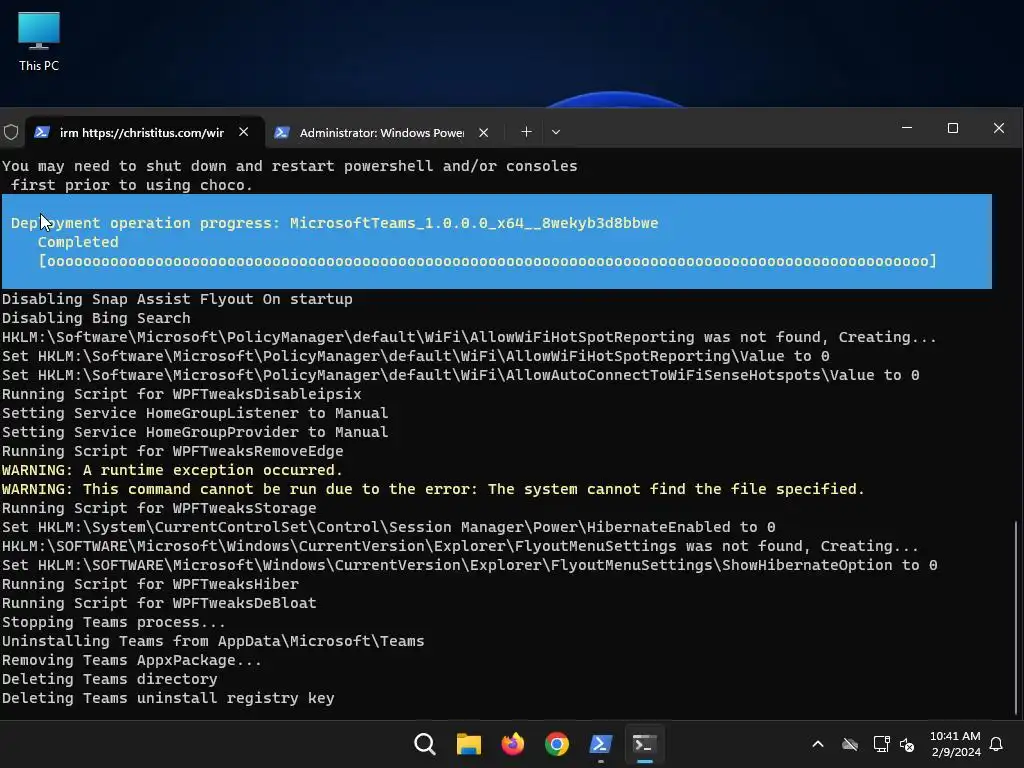The width and height of the screenshot is (1024, 768).
Task: Click 'Uninstalling Teams from AppData' line
Action: pos(213,641)
